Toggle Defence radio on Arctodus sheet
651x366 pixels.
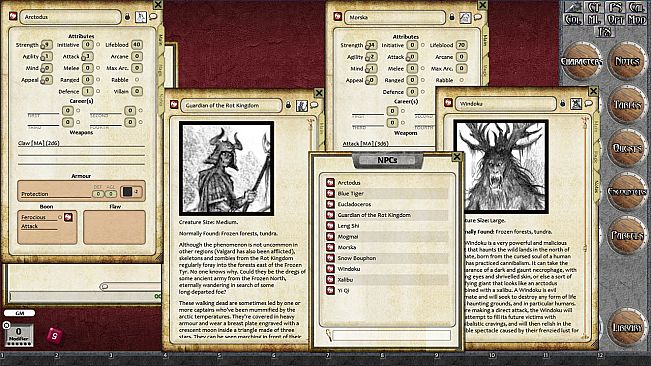[x=98, y=91]
